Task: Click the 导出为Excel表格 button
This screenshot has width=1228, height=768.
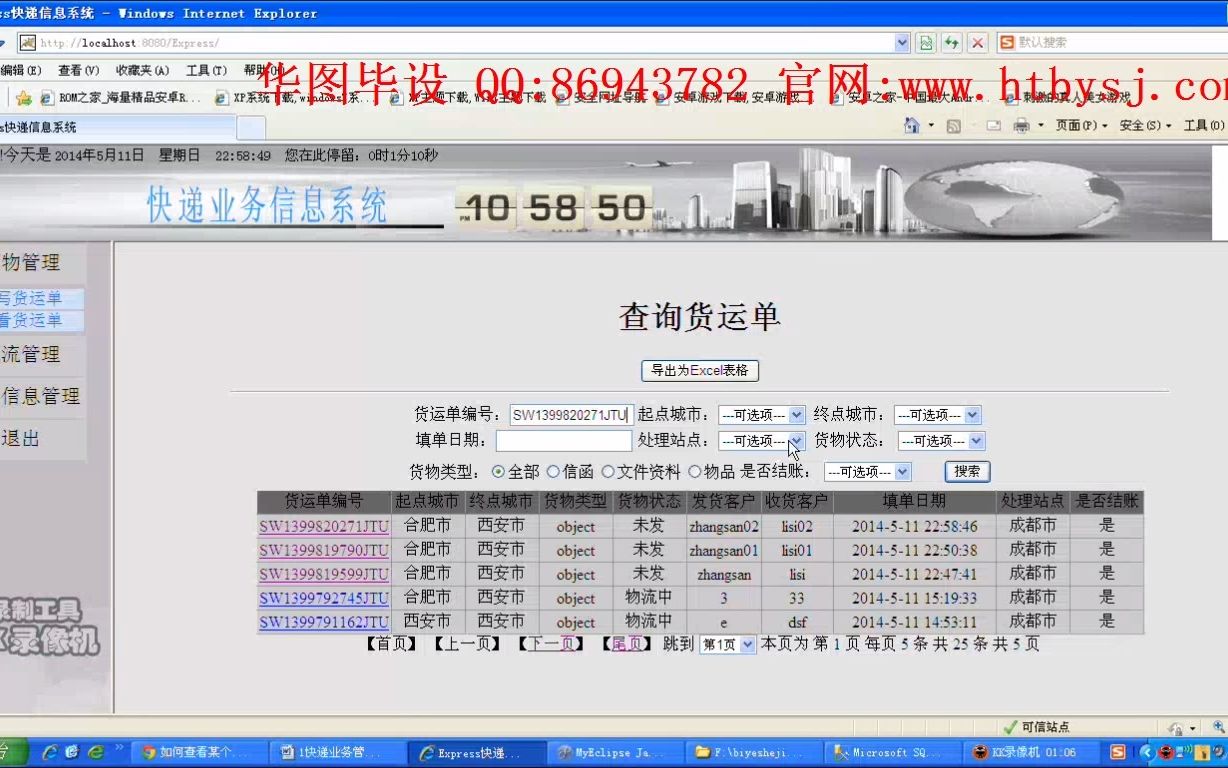Action: coord(699,370)
